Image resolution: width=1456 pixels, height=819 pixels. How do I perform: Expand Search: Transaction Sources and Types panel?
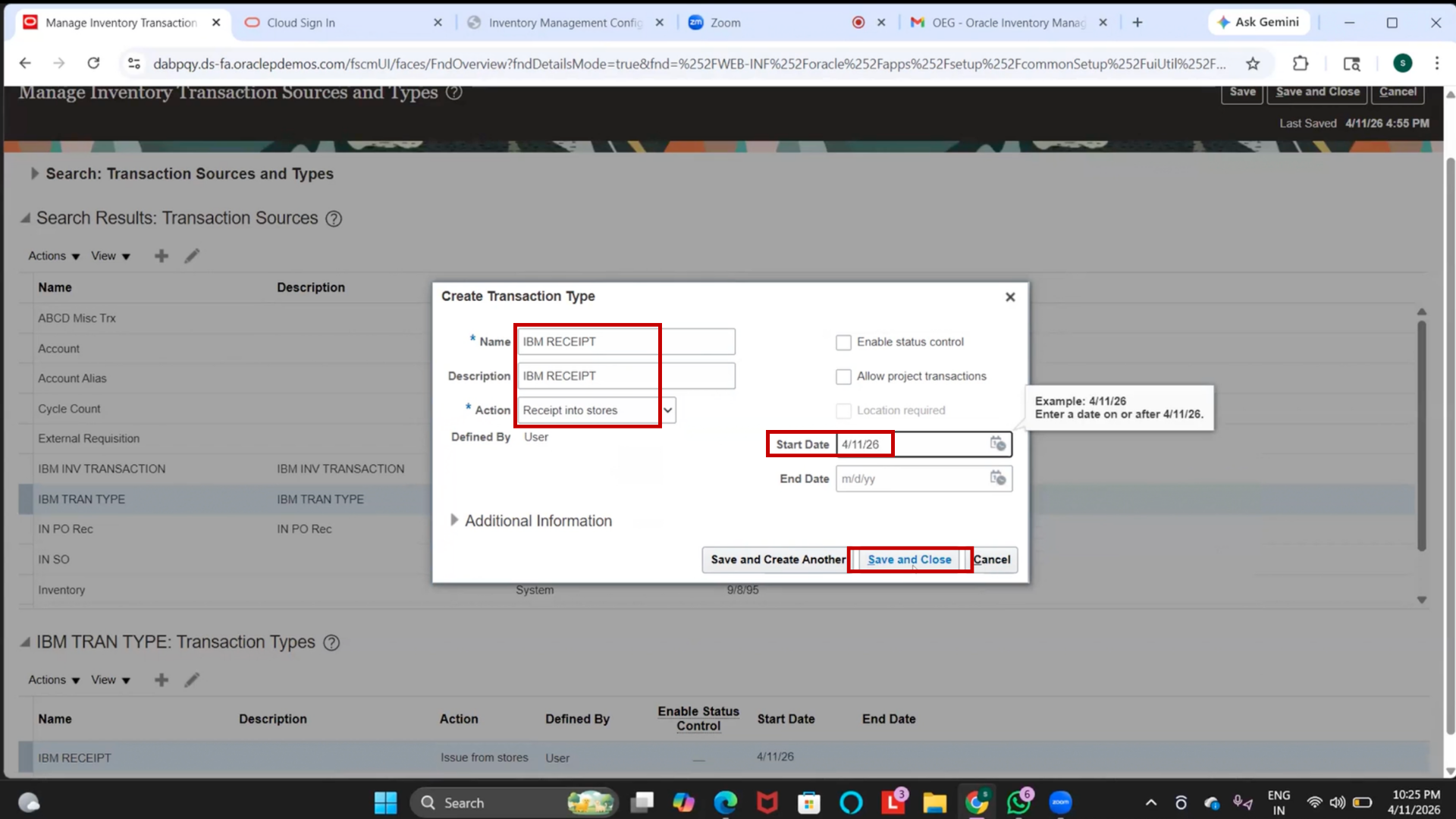(34, 174)
